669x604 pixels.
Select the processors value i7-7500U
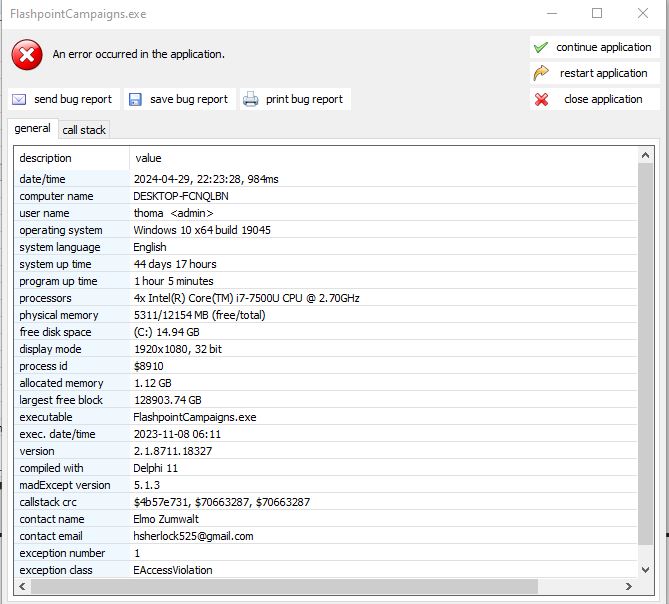click(247, 298)
